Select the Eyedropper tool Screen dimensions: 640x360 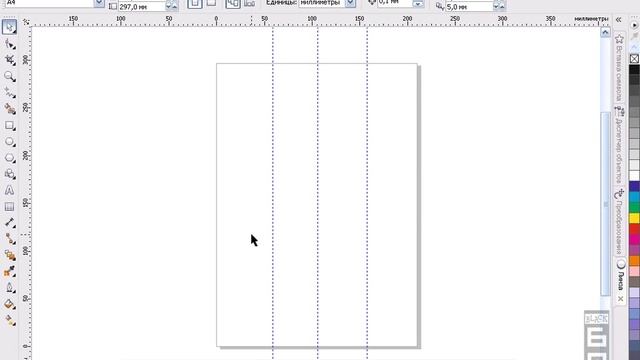click(x=9, y=272)
